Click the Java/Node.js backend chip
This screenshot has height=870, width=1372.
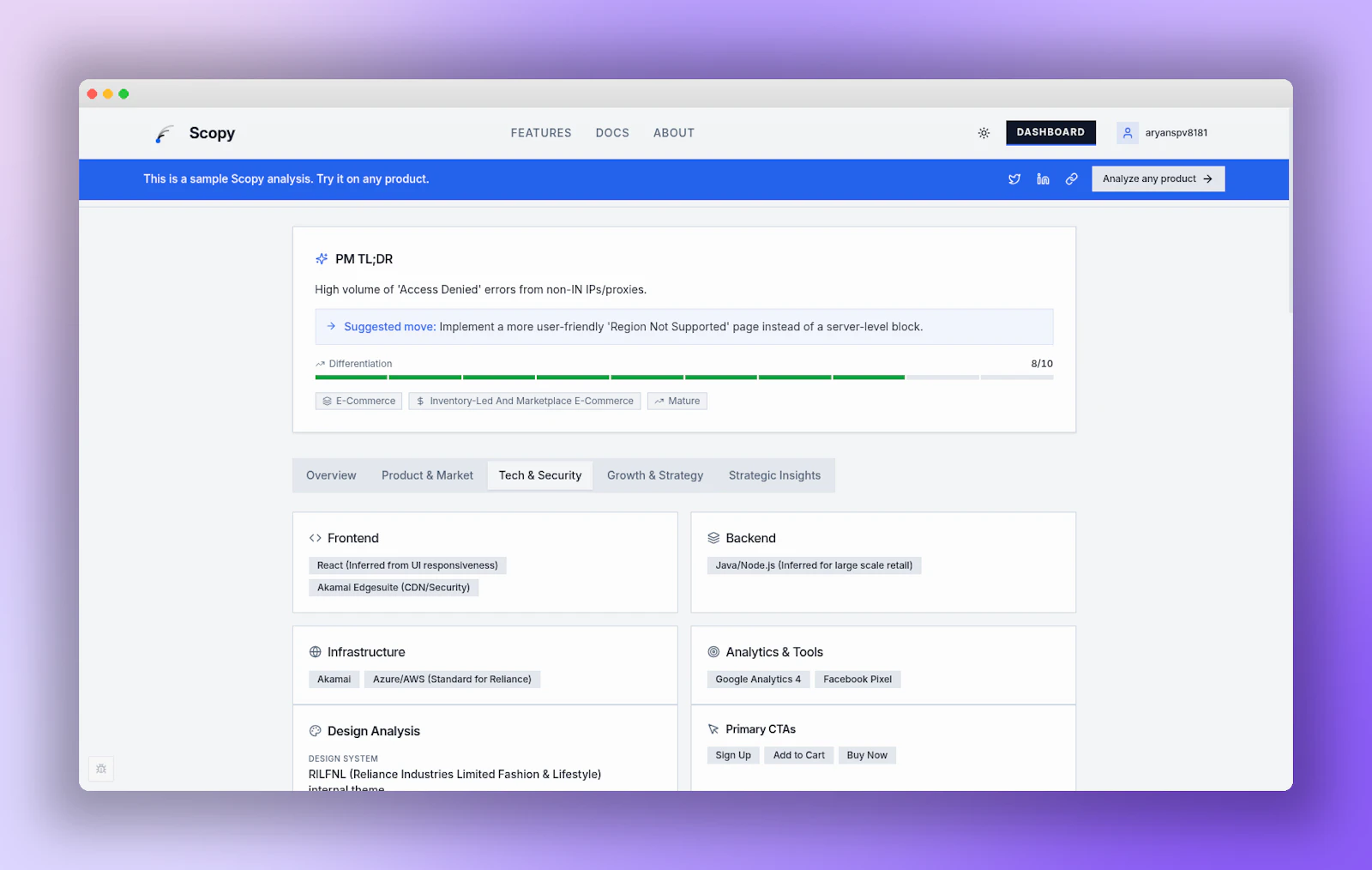click(814, 565)
